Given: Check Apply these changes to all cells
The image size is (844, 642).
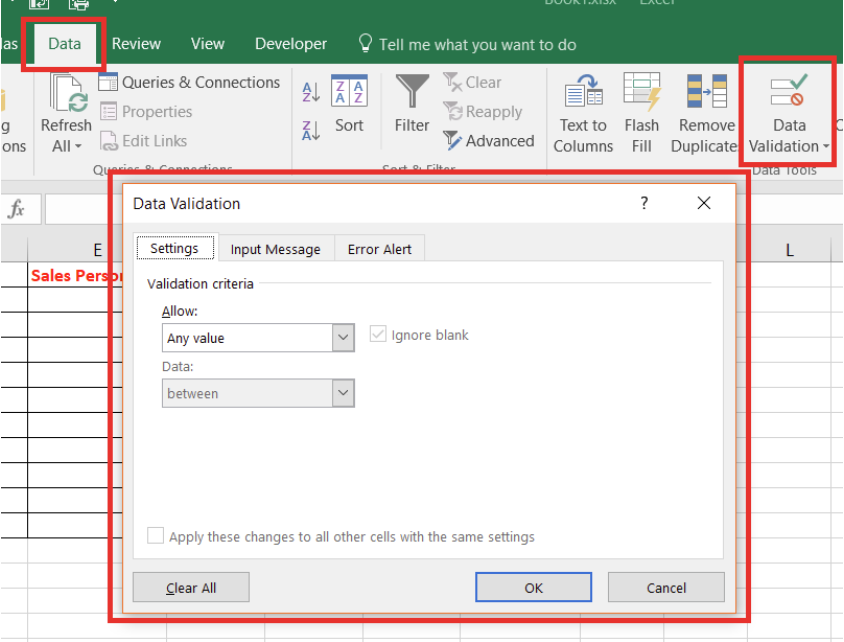Looking at the screenshot, I should click(x=156, y=537).
